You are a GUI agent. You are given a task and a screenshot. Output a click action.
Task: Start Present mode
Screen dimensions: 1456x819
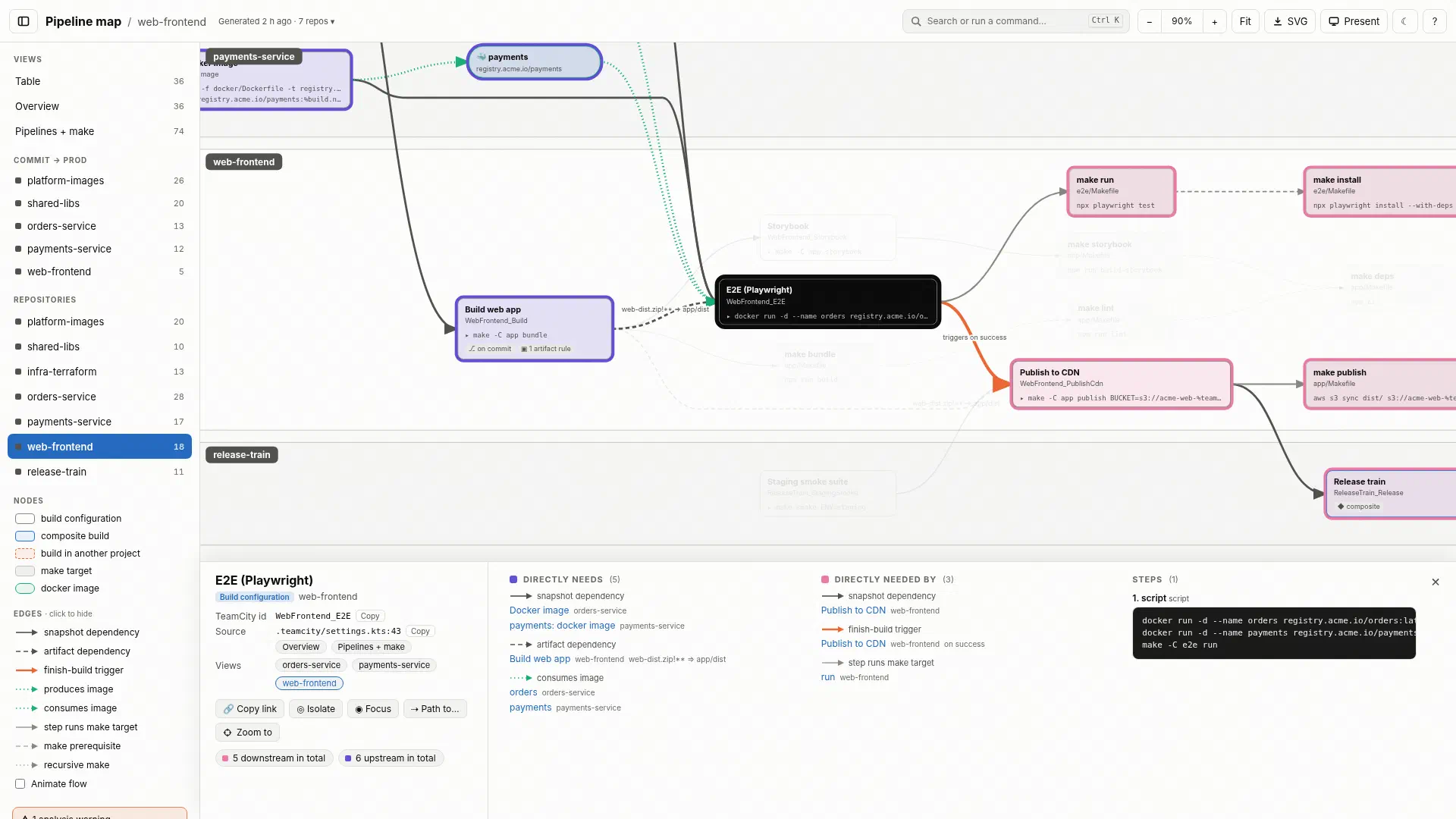pyautogui.click(x=1354, y=21)
